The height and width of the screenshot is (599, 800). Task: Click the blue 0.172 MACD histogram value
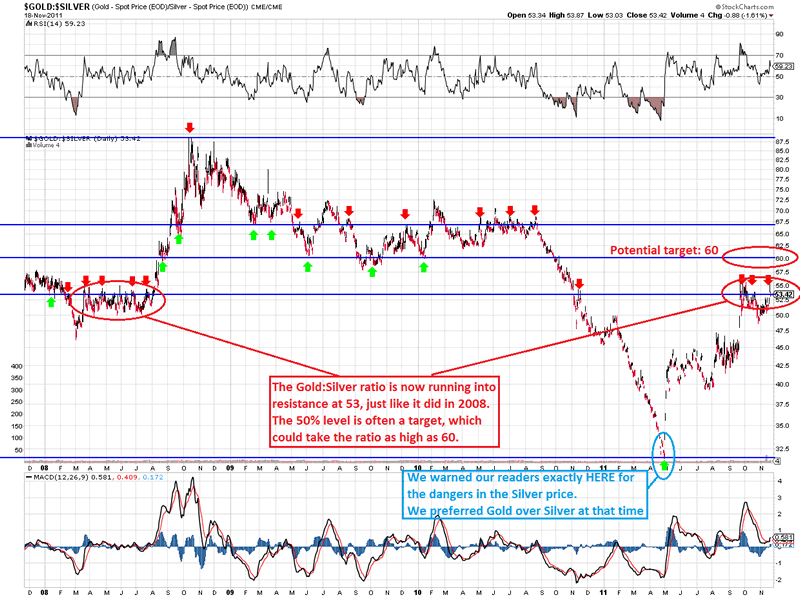tap(153, 477)
